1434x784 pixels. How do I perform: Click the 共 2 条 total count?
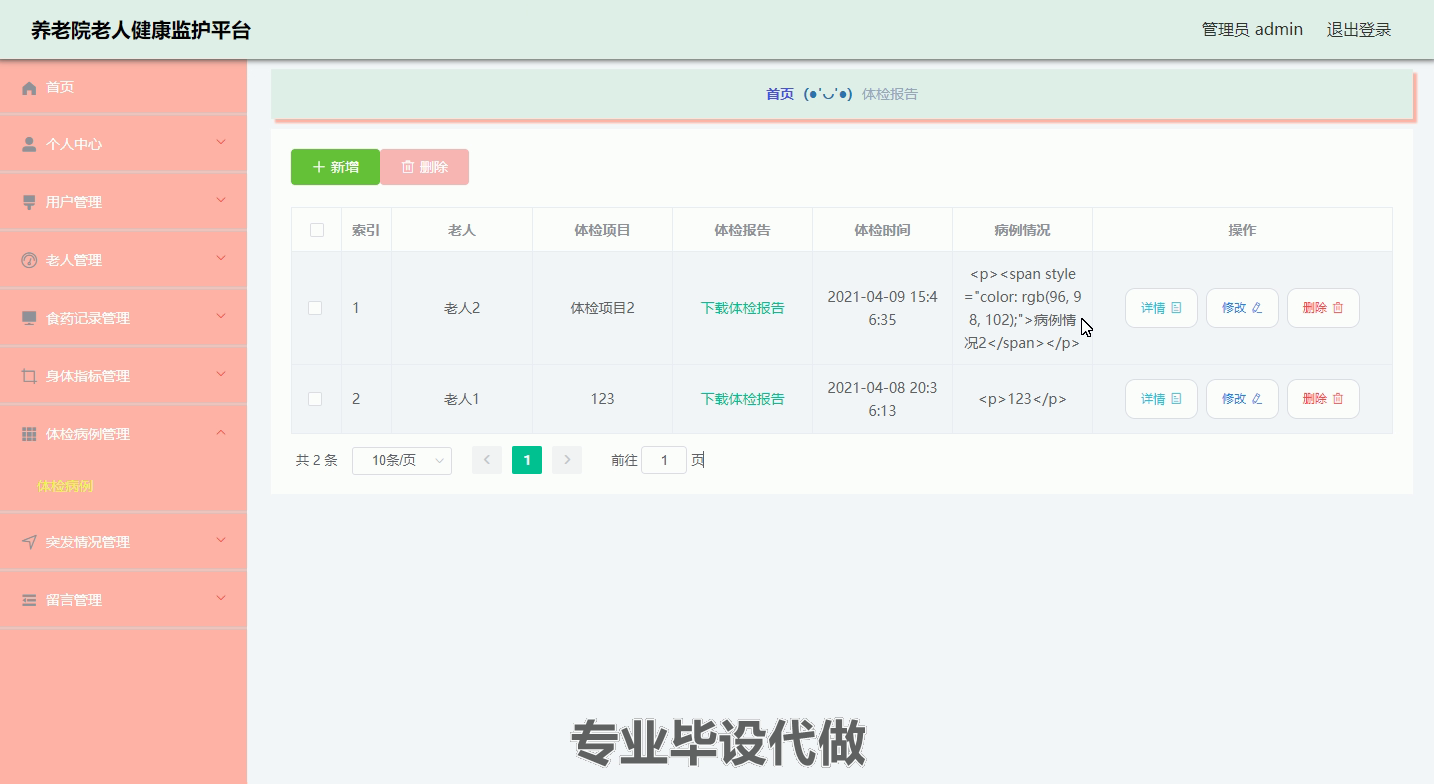[x=317, y=460]
